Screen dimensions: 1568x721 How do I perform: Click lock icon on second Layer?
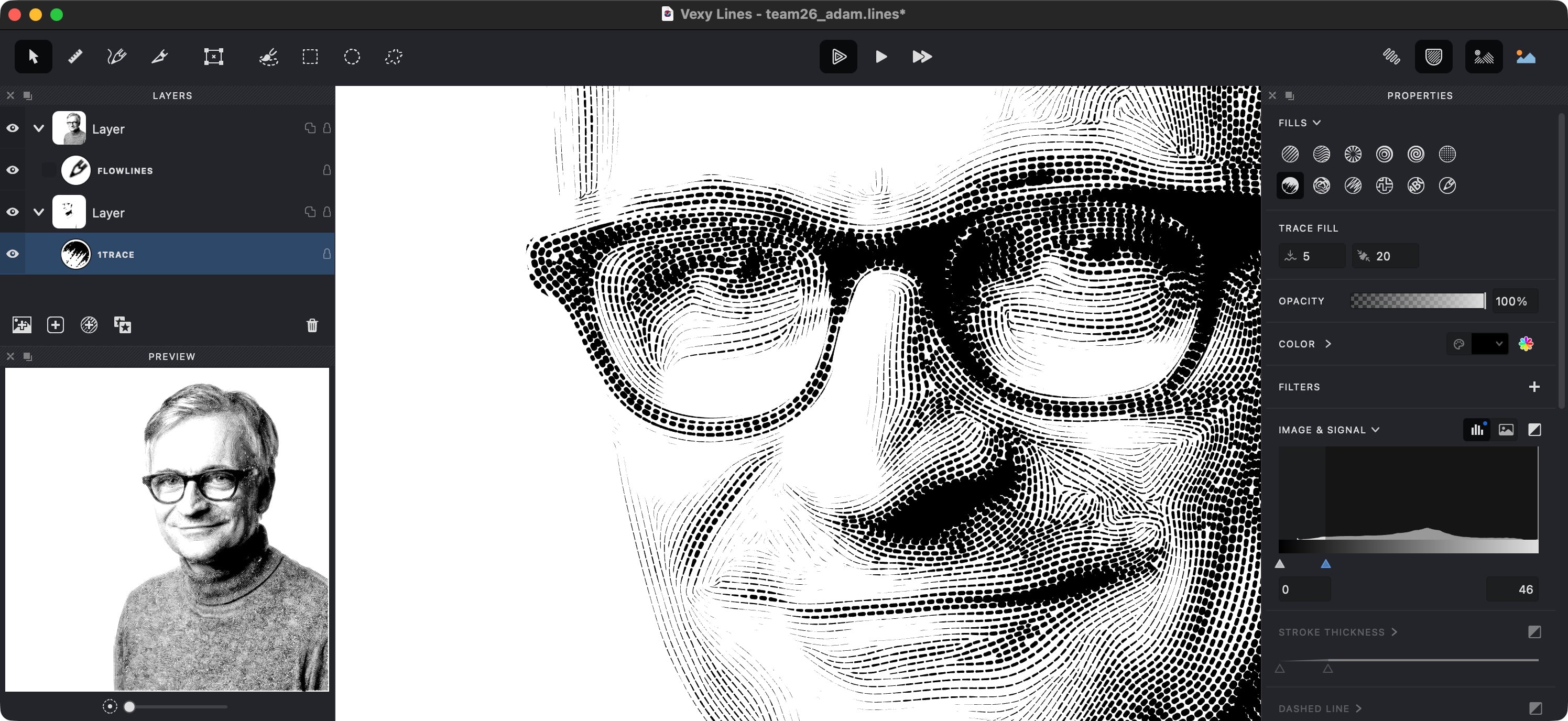(x=327, y=212)
